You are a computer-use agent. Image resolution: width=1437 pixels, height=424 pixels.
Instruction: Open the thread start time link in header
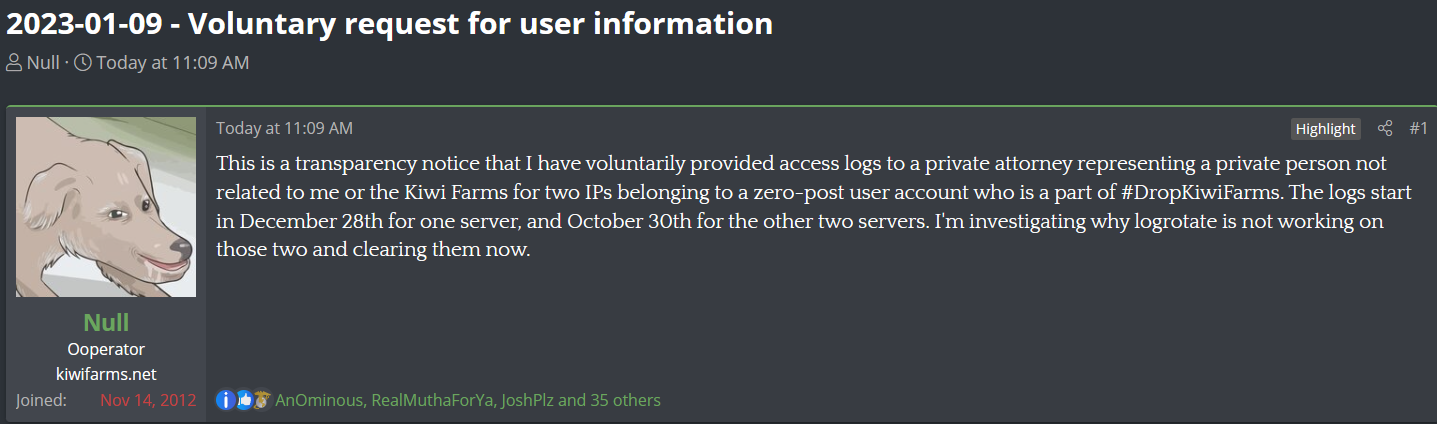172,62
